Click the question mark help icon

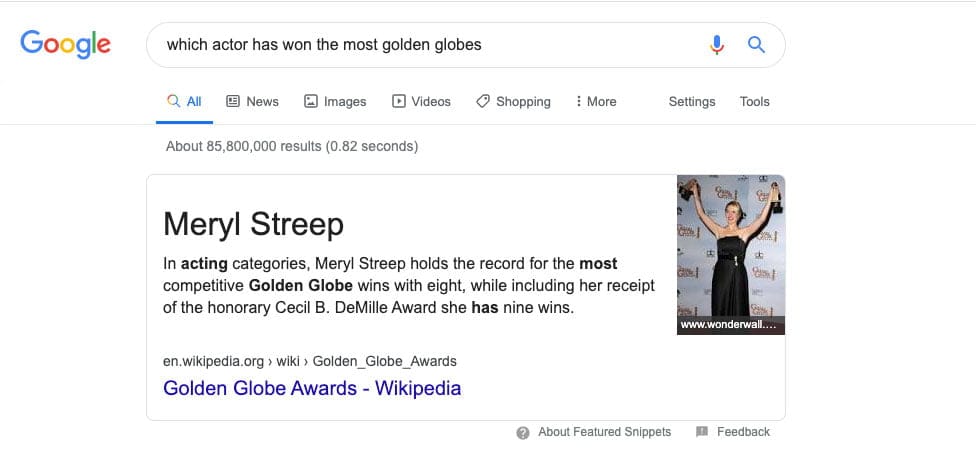click(523, 432)
